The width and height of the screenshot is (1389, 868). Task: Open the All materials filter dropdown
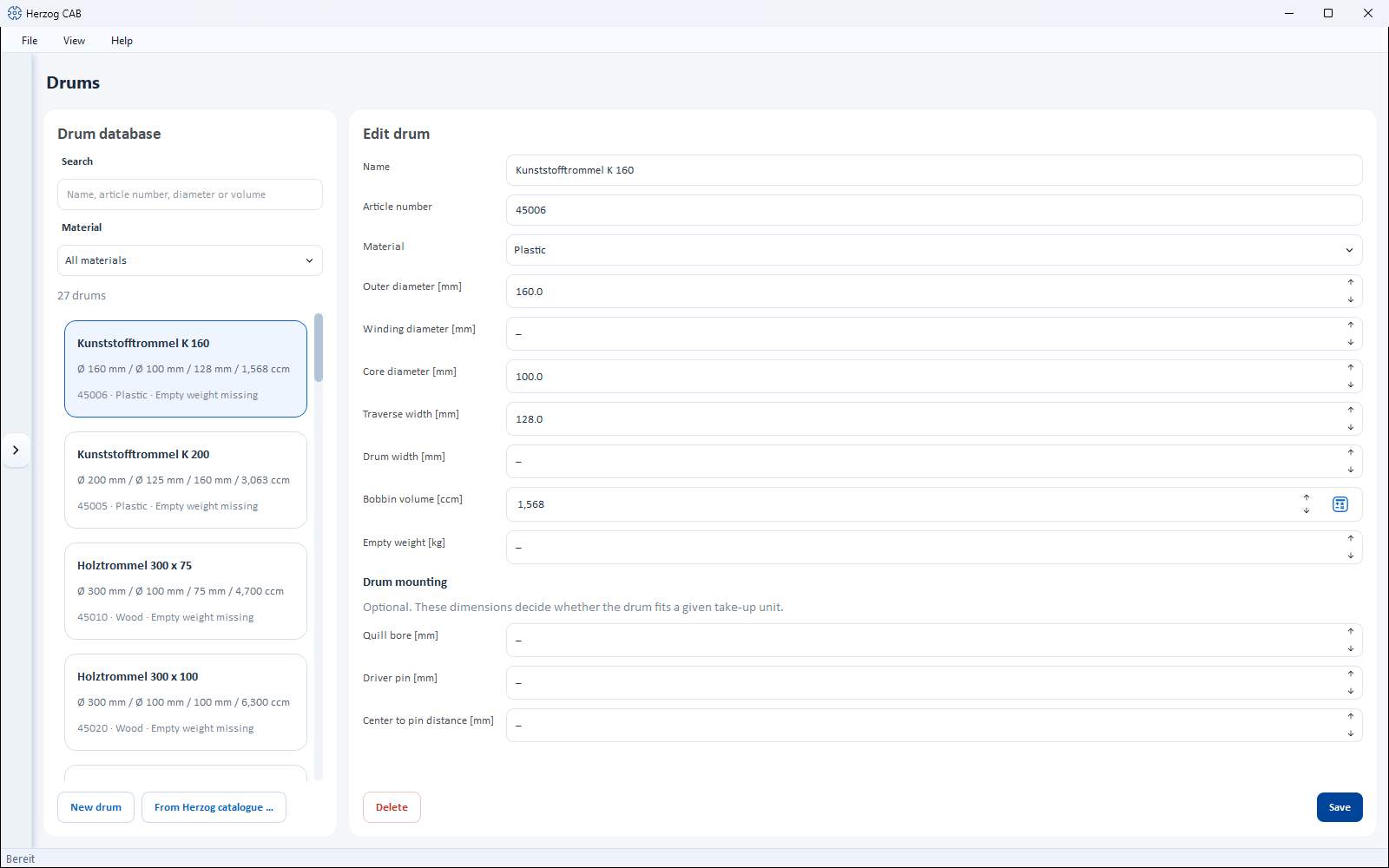click(190, 260)
